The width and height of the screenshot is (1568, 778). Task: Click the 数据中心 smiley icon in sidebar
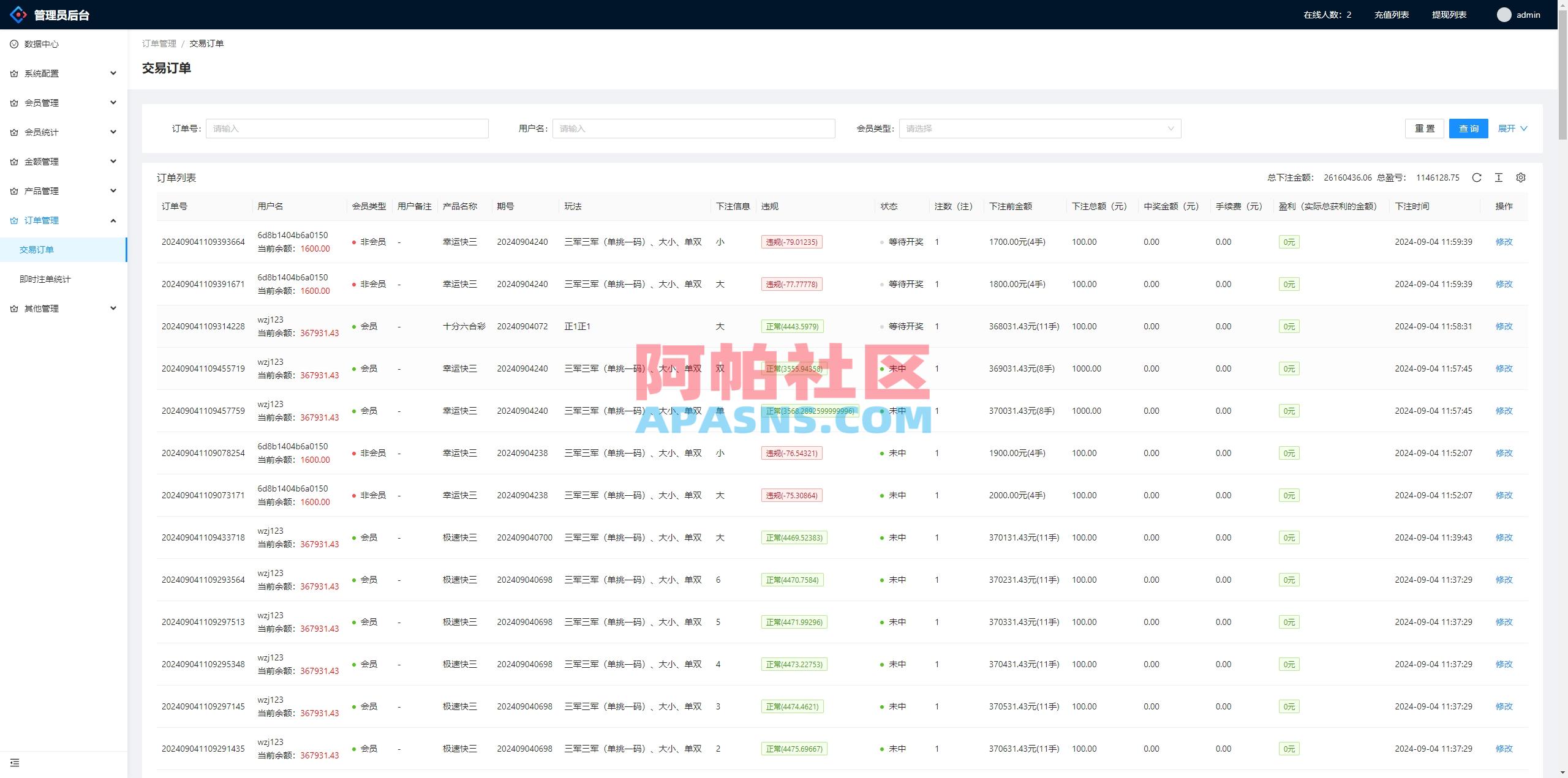[13, 43]
